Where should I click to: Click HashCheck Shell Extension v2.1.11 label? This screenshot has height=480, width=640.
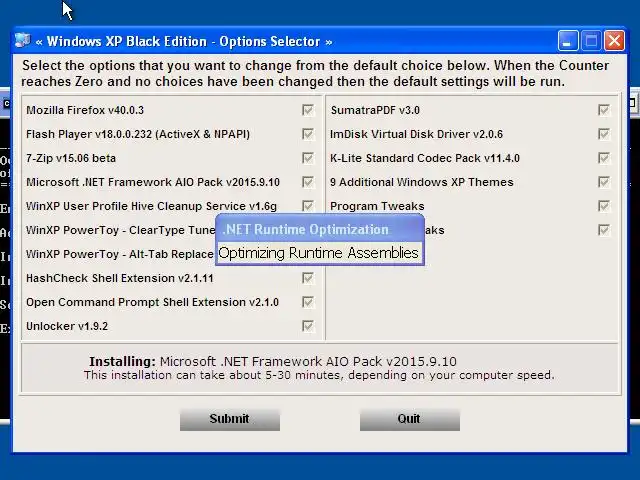click(120, 278)
